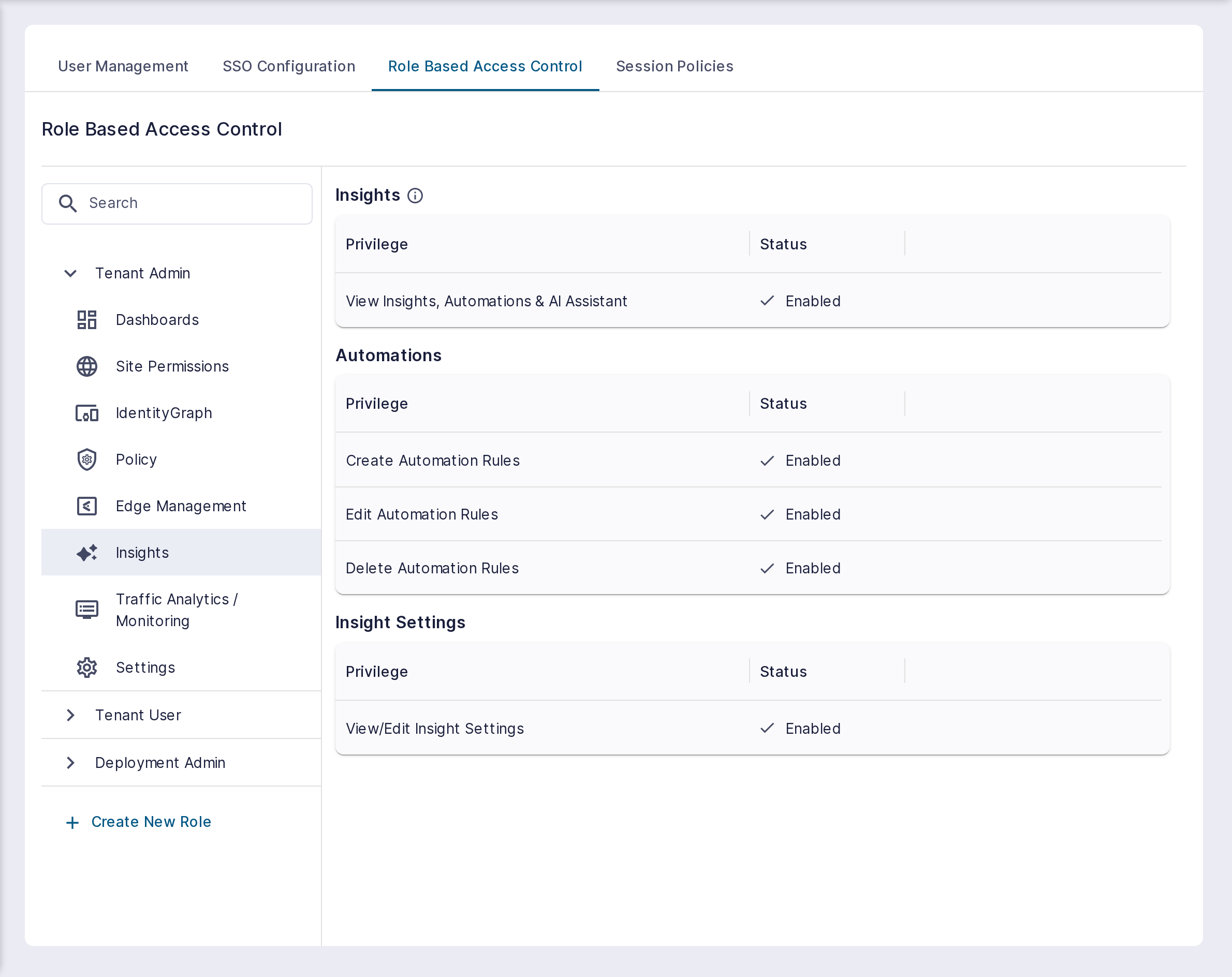Click 'Delete Automation Rules' privilege text
Screen dimensions: 1232x977
click(x=432, y=568)
